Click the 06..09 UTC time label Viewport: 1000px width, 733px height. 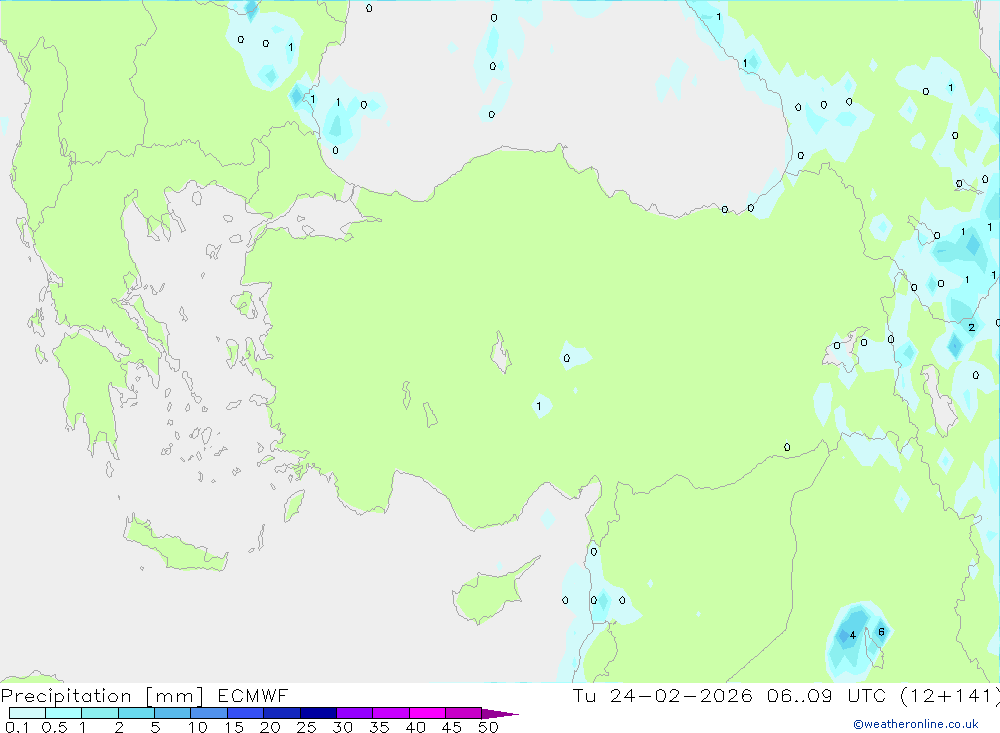coord(826,695)
